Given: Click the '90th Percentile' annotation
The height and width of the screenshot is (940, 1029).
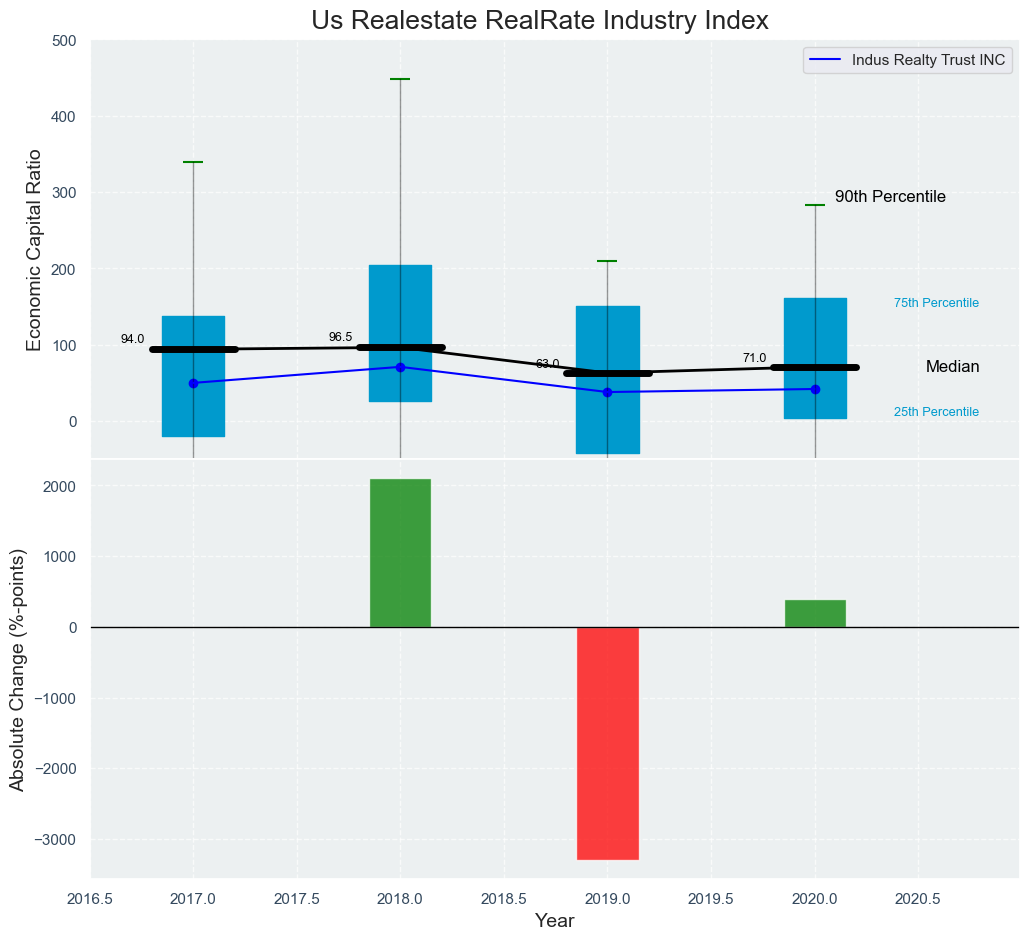Looking at the screenshot, I should coord(890,197).
